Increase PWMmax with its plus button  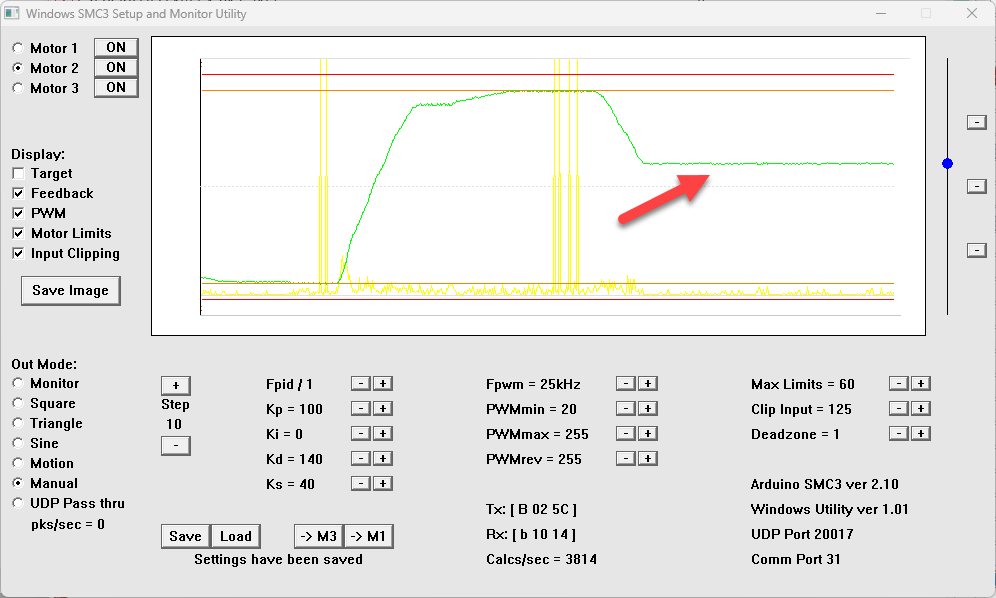[647, 434]
